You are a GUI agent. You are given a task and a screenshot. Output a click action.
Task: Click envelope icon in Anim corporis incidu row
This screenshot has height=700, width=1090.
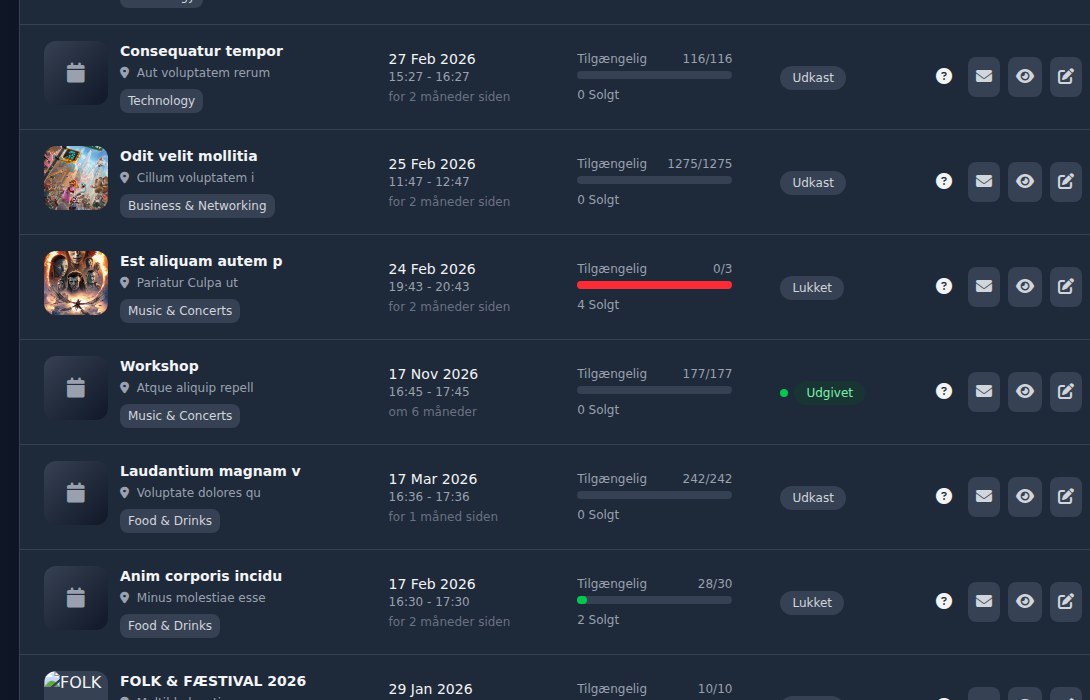[x=984, y=601]
